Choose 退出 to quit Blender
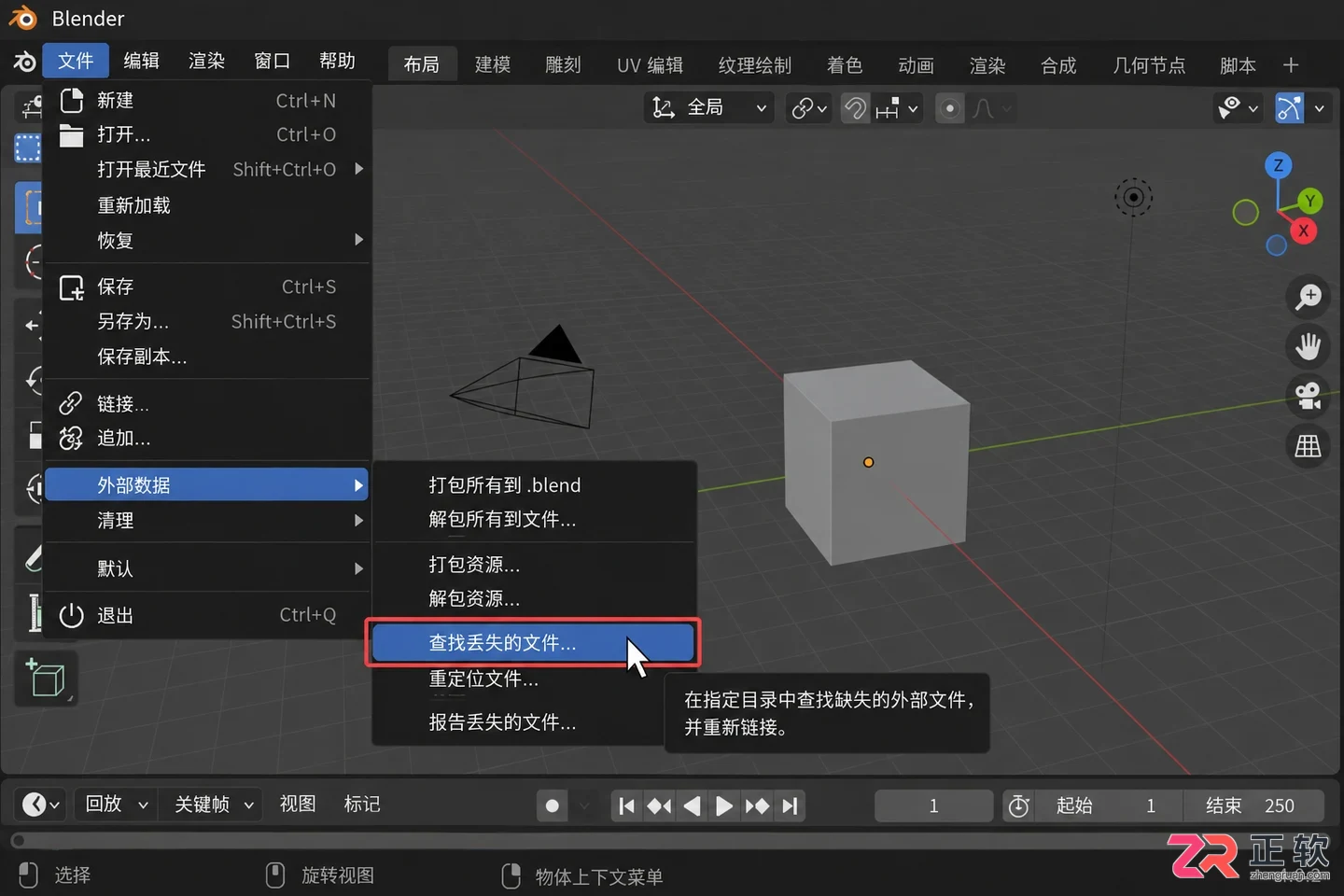The width and height of the screenshot is (1344, 896). coord(207,615)
